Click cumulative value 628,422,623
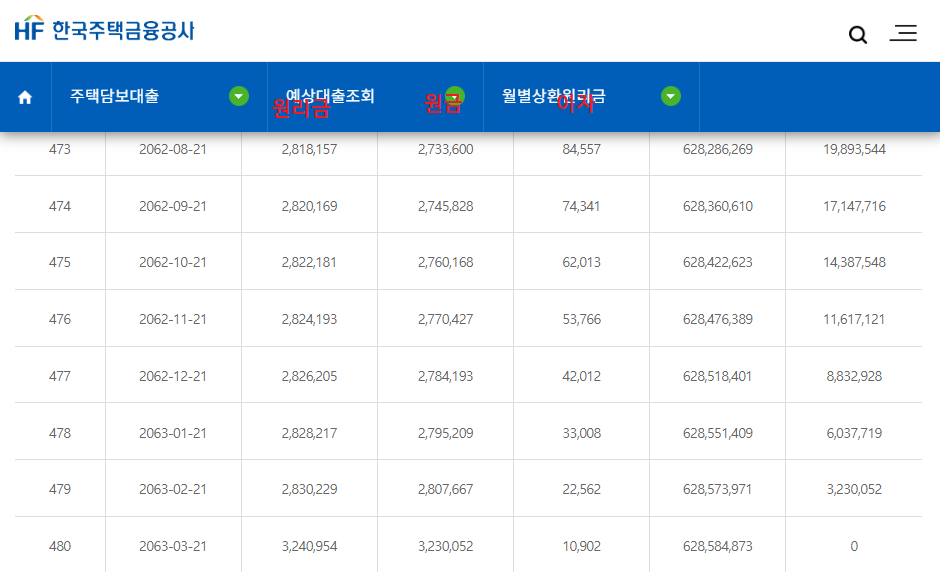The width and height of the screenshot is (940, 572). tap(718, 262)
